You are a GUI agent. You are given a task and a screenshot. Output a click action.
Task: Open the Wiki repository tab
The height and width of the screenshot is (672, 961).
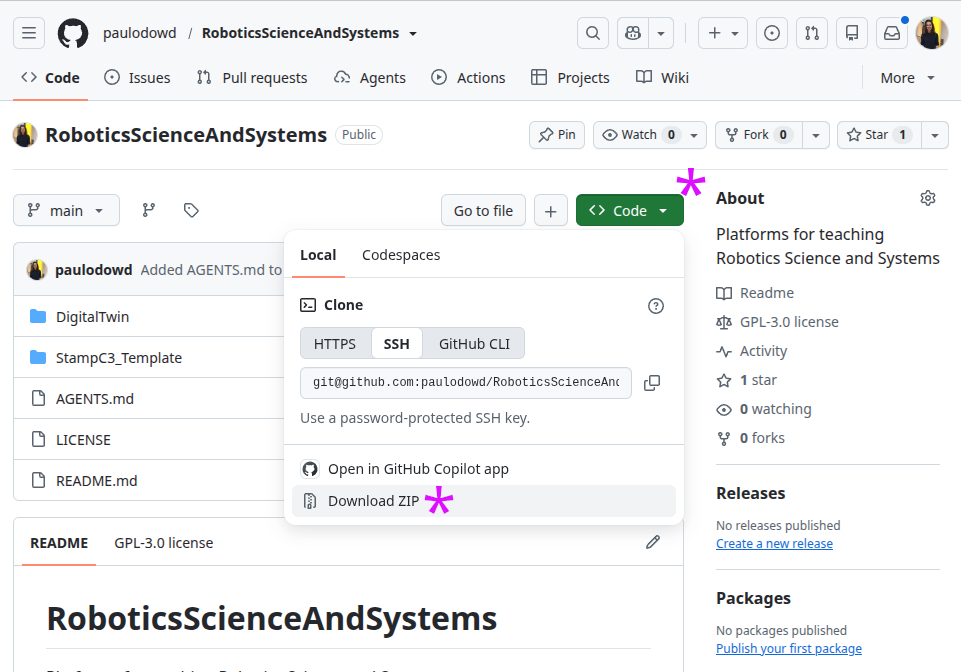662,78
